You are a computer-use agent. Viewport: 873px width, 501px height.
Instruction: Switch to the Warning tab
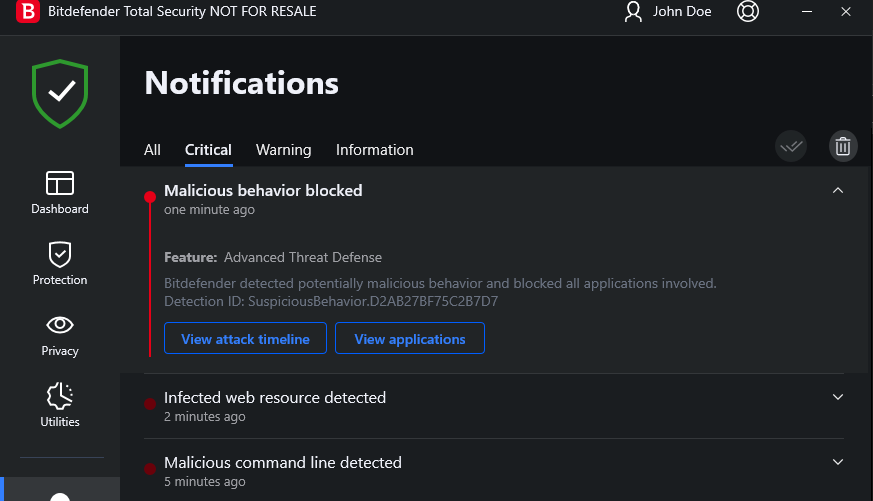(283, 150)
